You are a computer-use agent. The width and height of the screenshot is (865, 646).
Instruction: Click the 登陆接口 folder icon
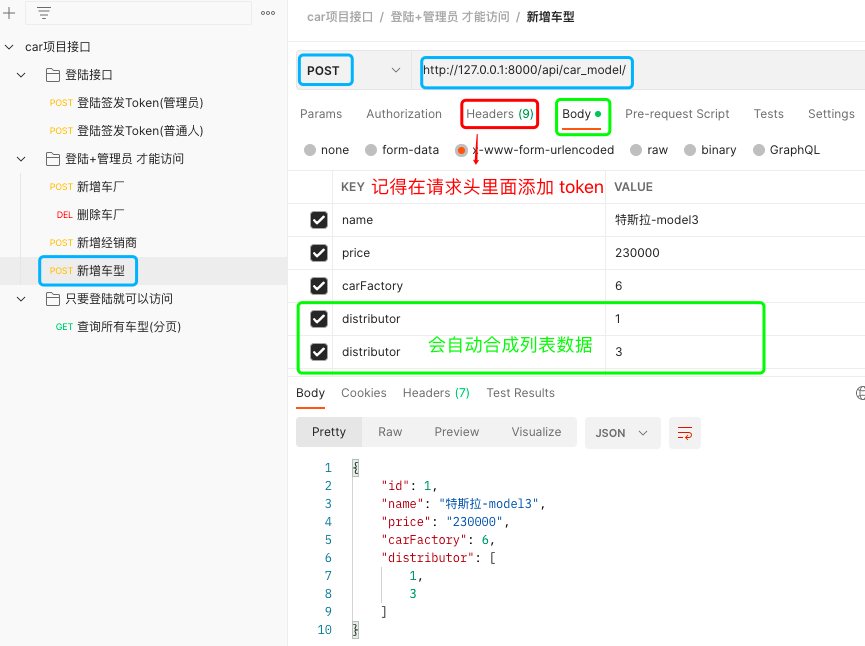tap(53, 75)
